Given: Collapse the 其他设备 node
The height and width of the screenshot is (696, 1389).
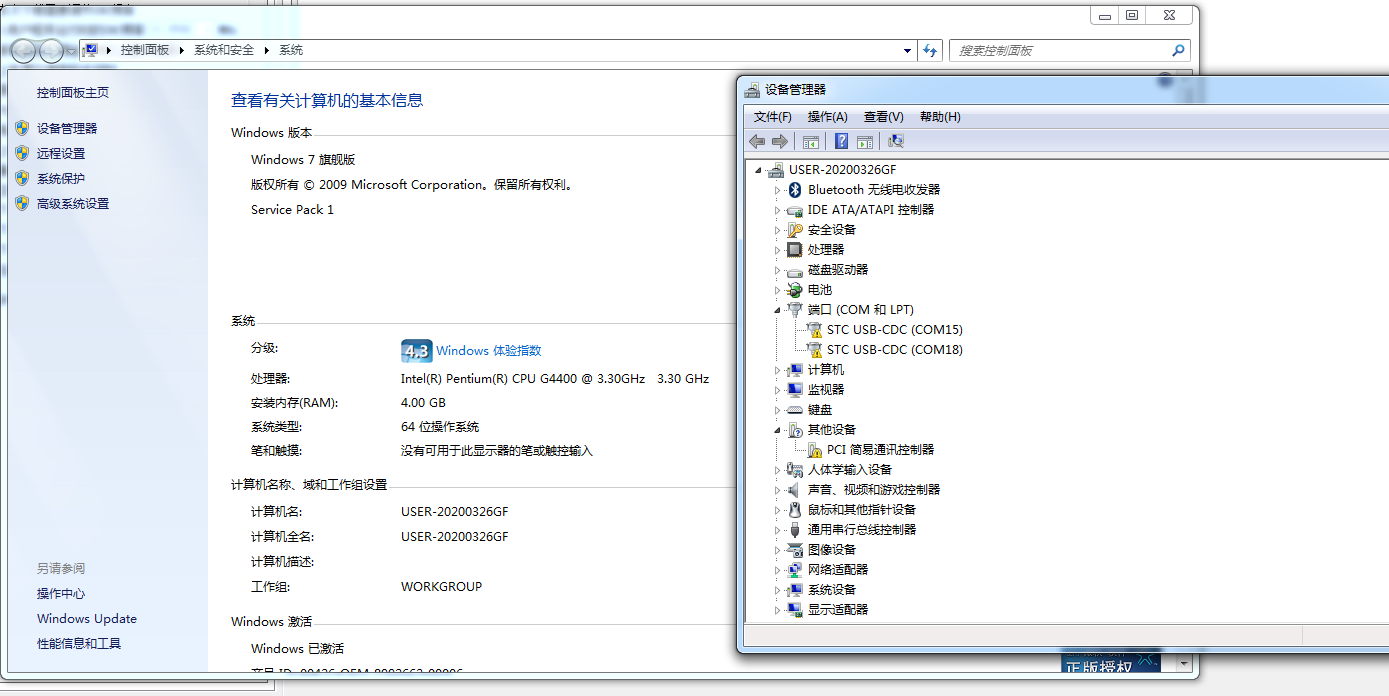Looking at the screenshot, I should (x=778, y=430).
